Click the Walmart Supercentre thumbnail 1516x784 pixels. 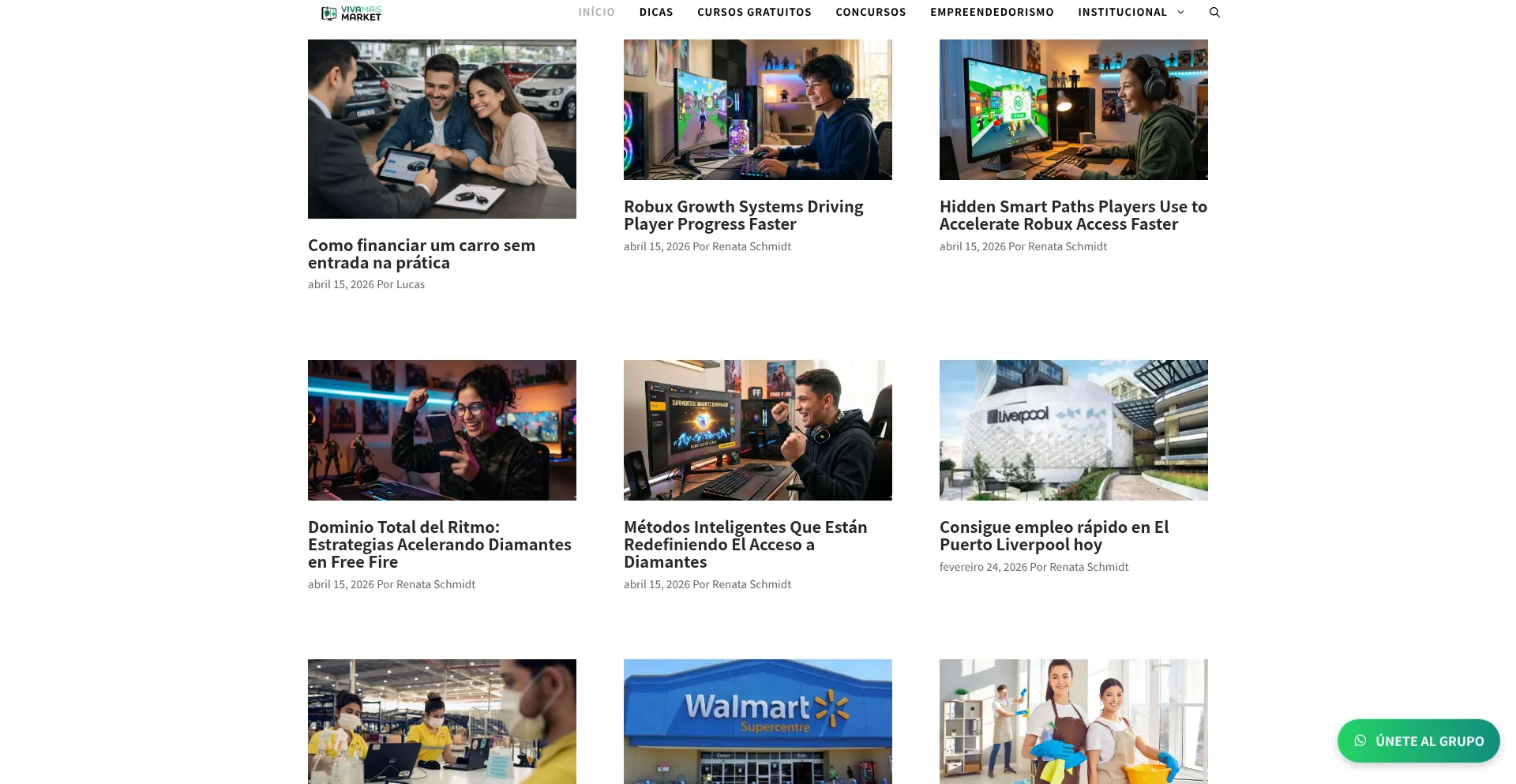pyautogui.click(x=758, y=722)
